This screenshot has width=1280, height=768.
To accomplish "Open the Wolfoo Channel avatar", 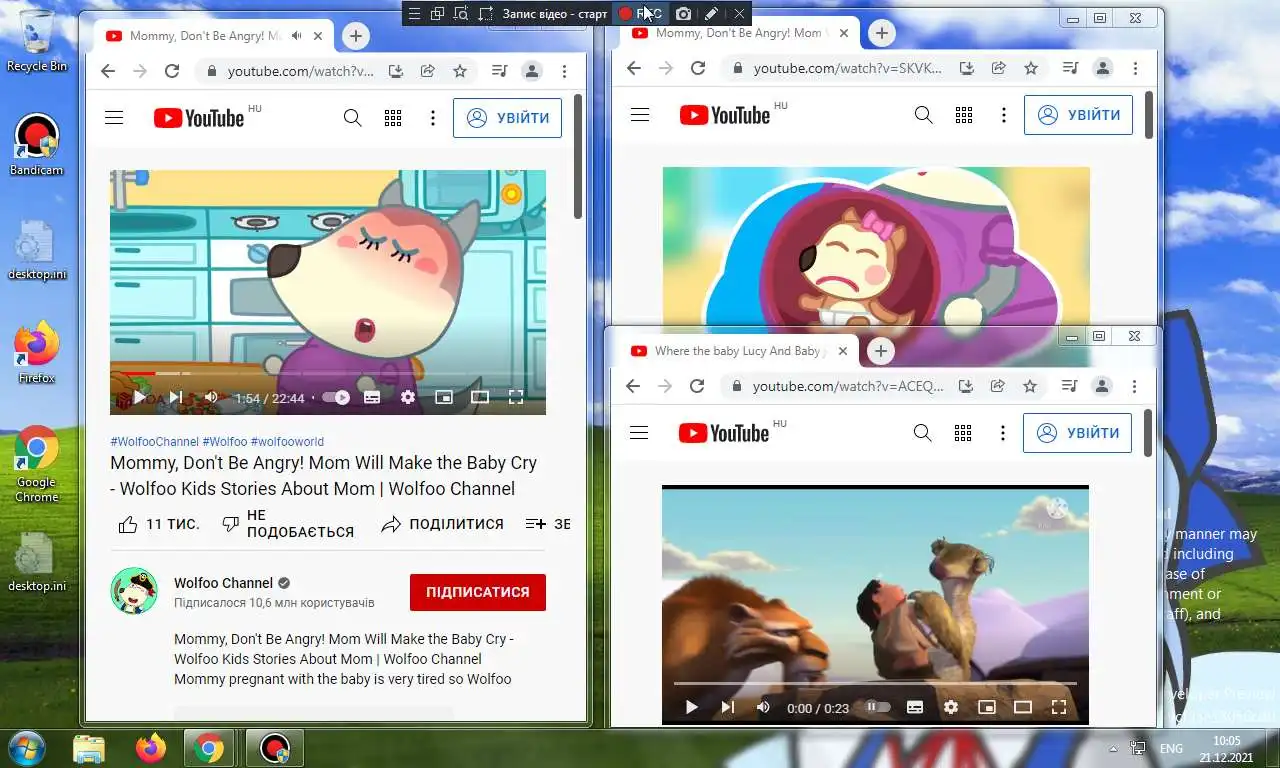I will coord(134,591).
